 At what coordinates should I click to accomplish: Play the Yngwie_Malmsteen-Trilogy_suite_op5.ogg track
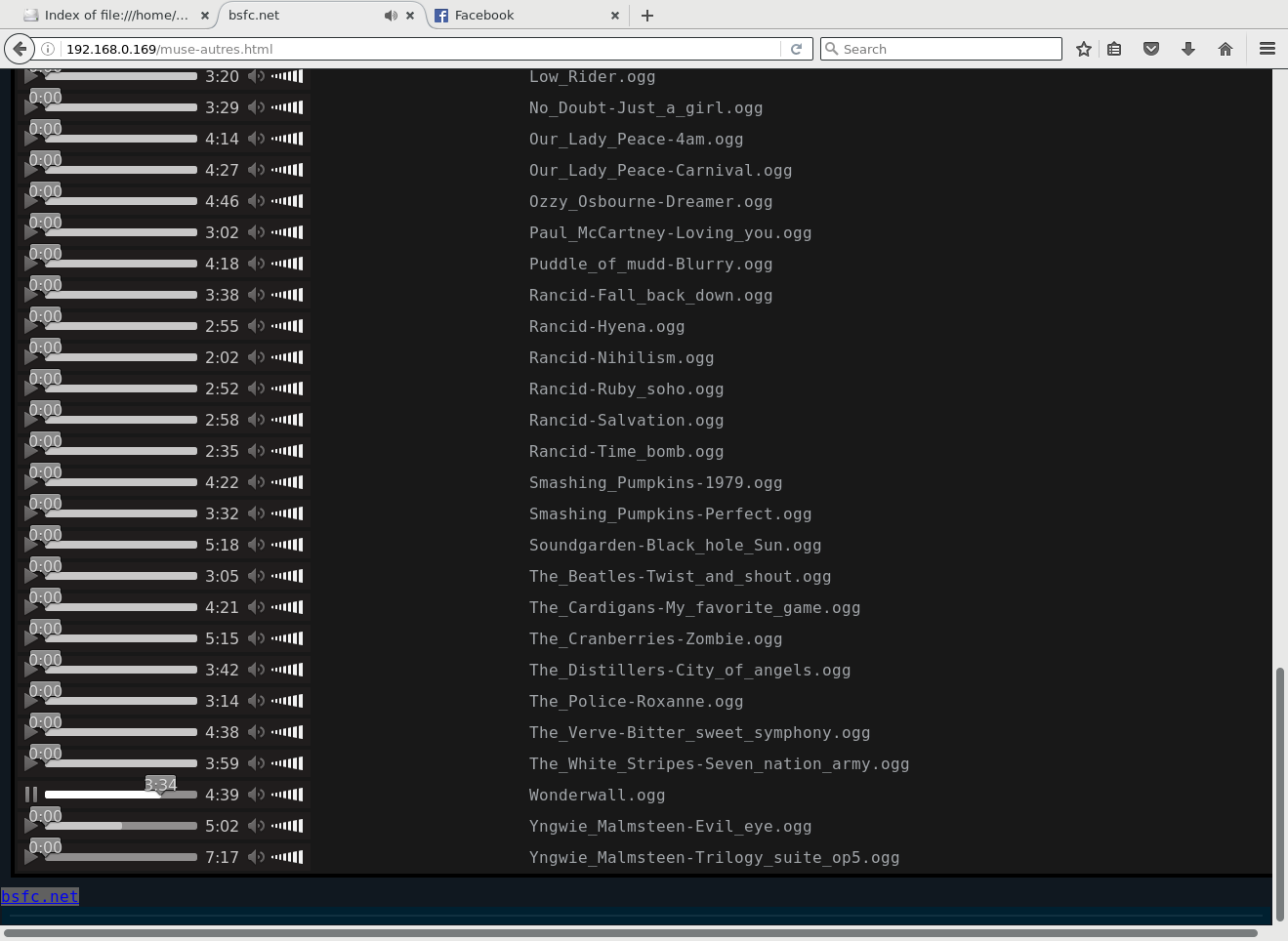click(31, 857)
